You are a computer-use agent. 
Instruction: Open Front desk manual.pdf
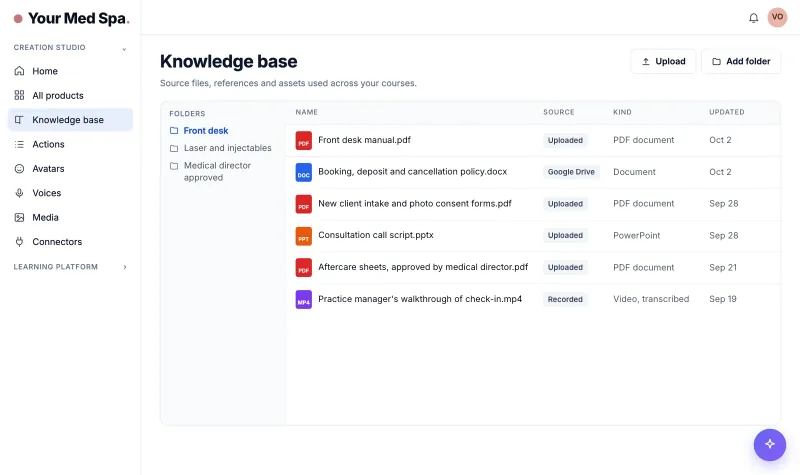point(364,140)
